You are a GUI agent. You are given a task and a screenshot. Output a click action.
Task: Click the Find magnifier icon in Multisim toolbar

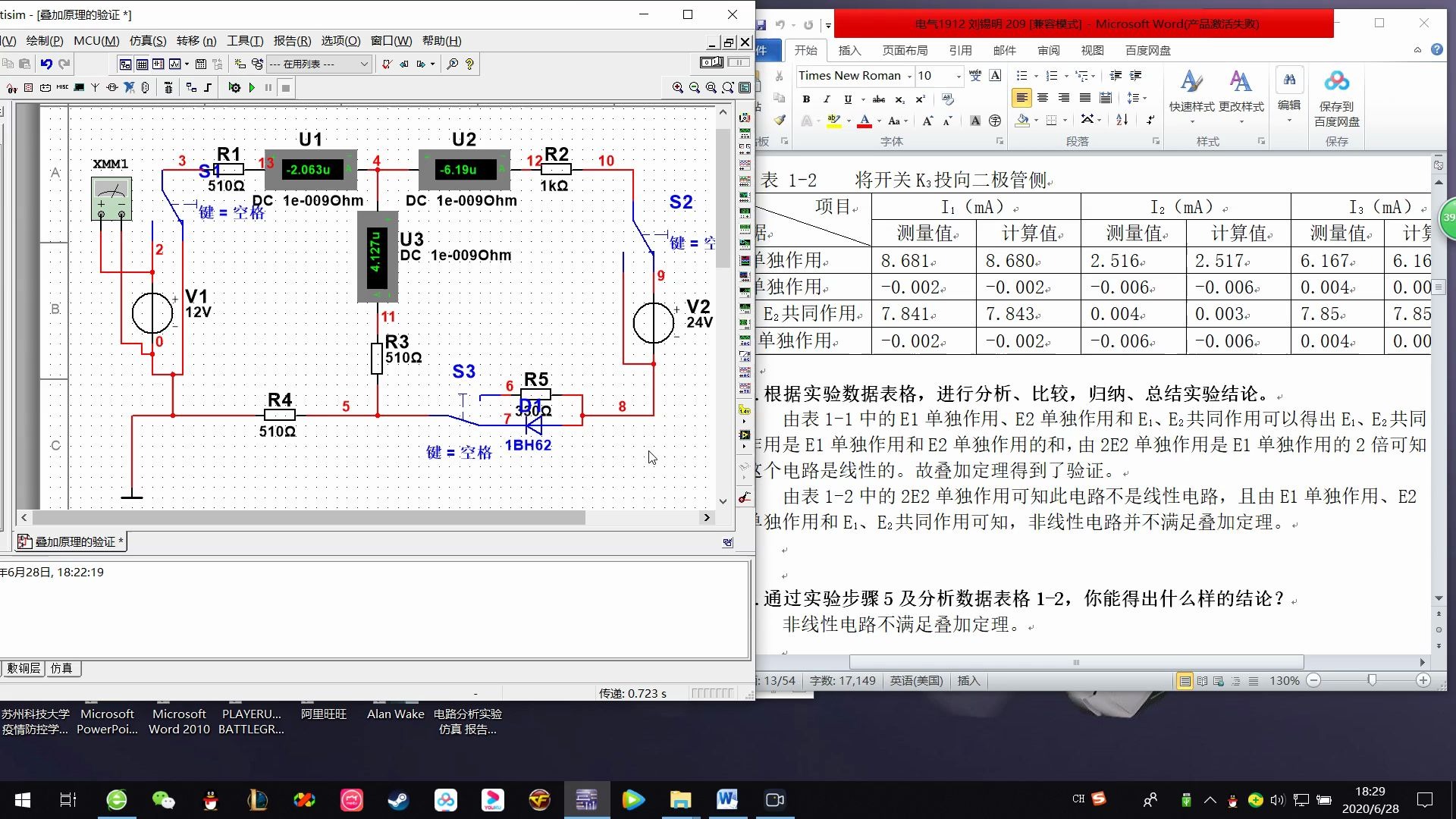453,64
